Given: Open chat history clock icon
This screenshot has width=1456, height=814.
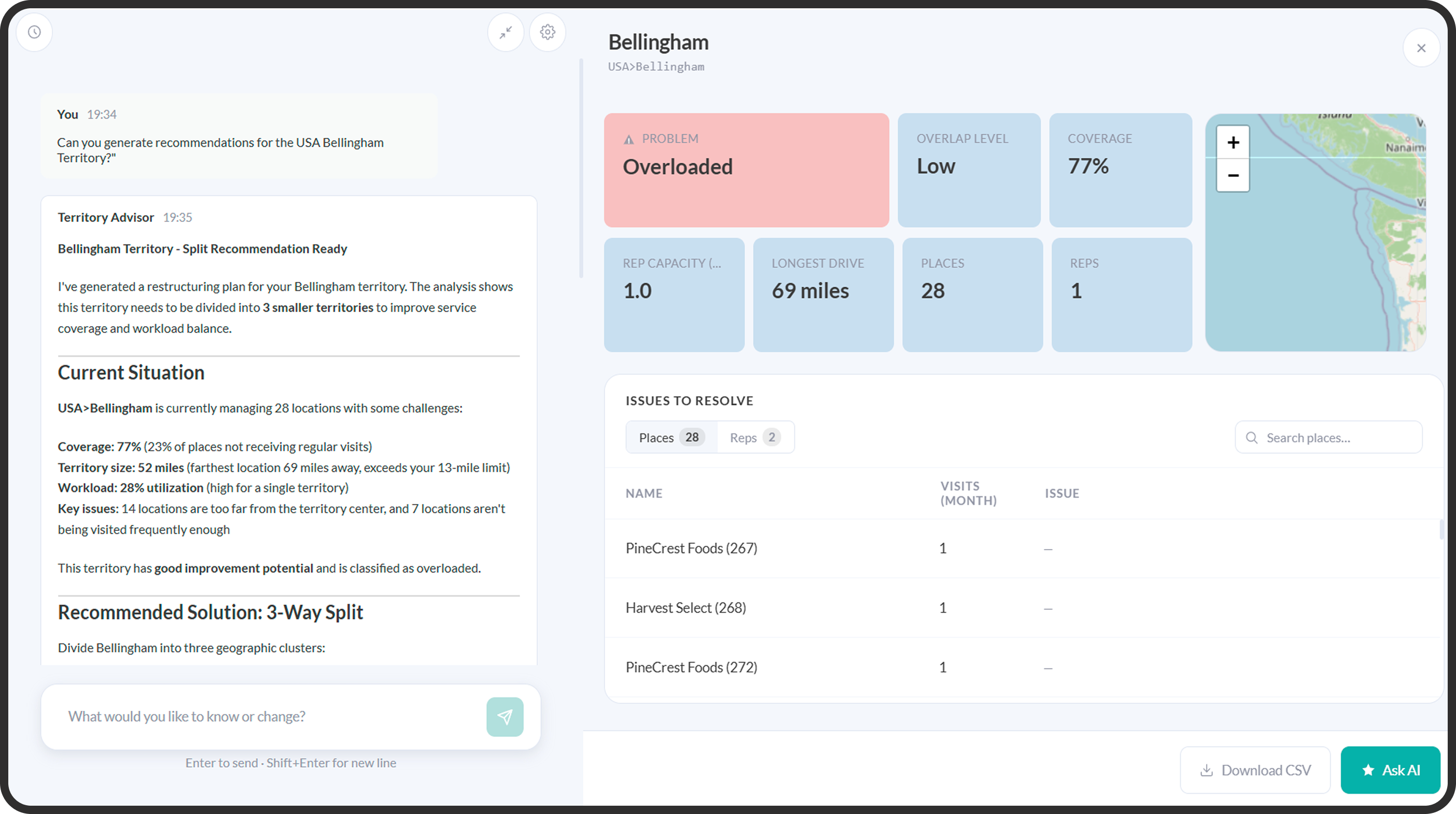Looking at the screenshot, I should [x=34, y=32].
